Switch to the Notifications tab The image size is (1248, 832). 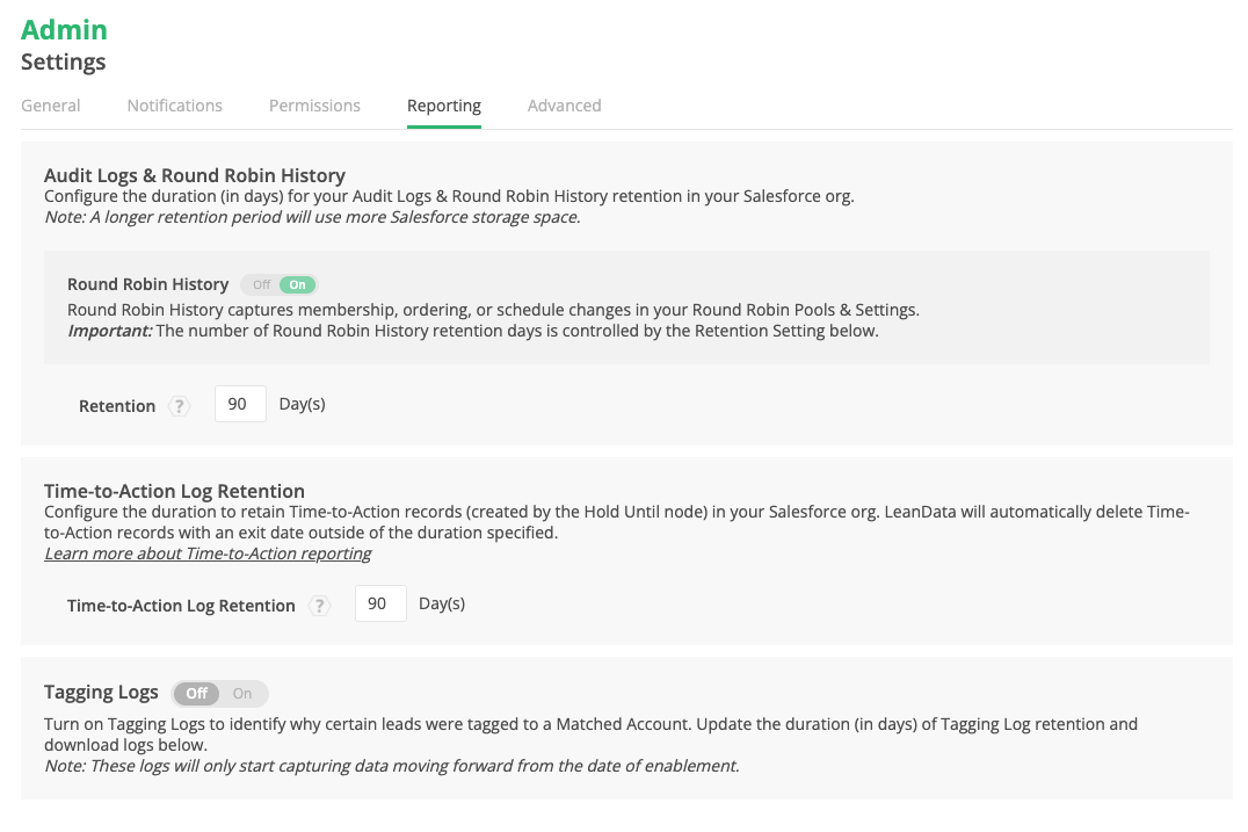[x=175, y=106]
